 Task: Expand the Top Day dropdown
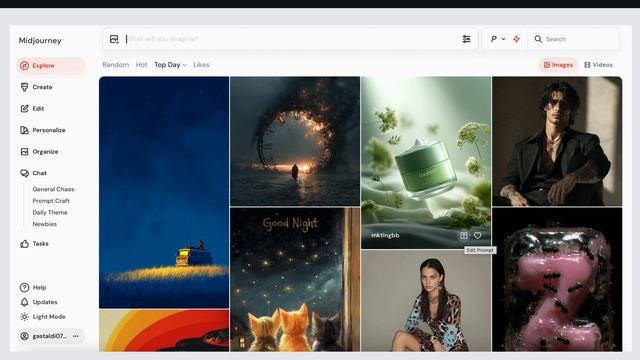[x=171, y=64]
